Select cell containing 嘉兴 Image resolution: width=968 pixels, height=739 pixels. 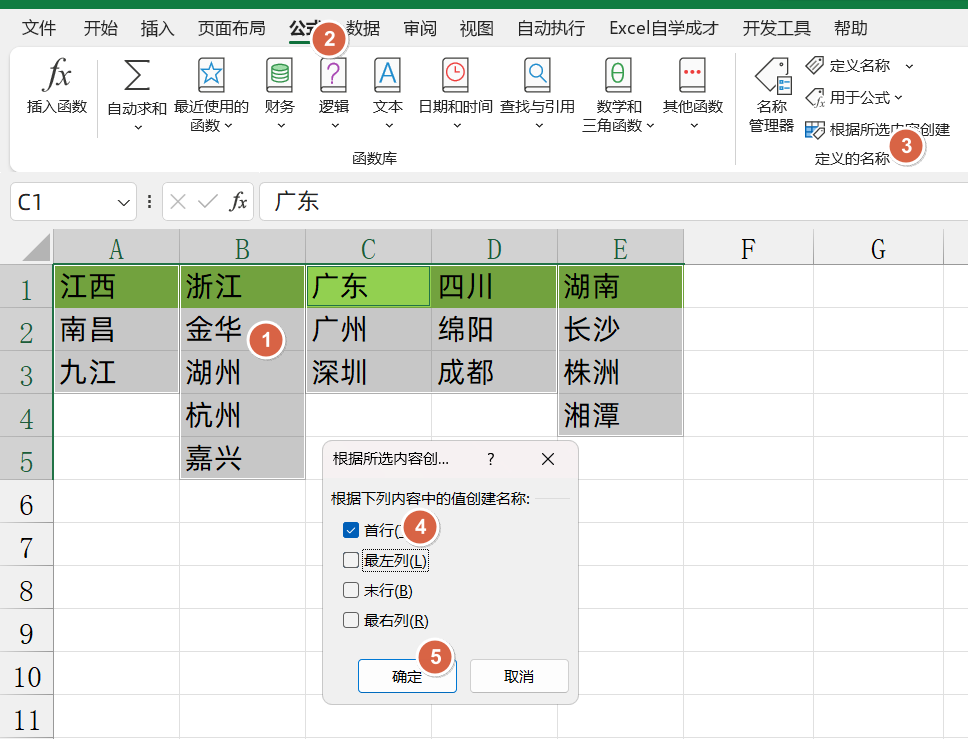(x=242, y=458)
